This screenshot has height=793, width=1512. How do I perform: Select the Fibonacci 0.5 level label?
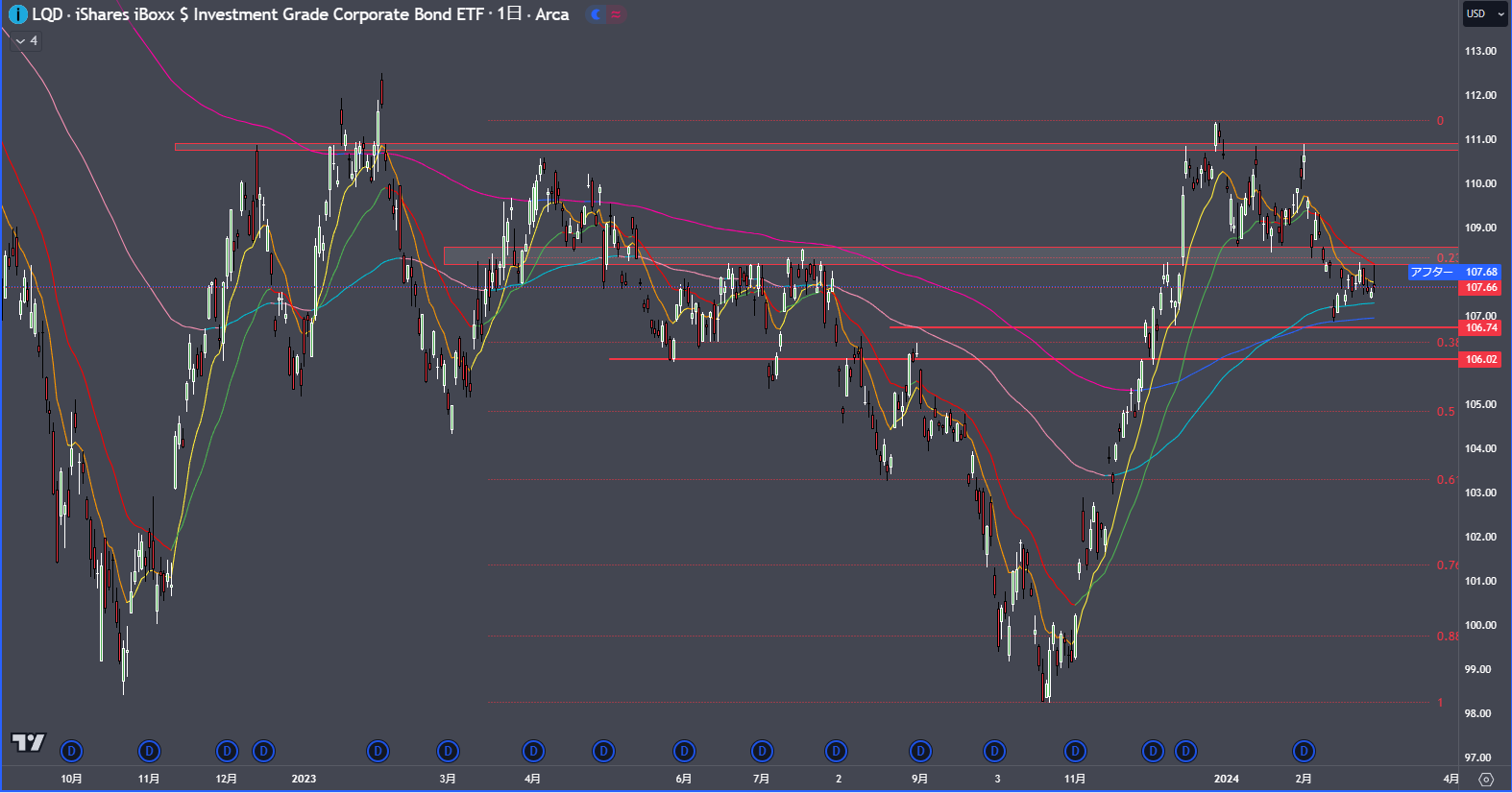(x=1446, y=412)
